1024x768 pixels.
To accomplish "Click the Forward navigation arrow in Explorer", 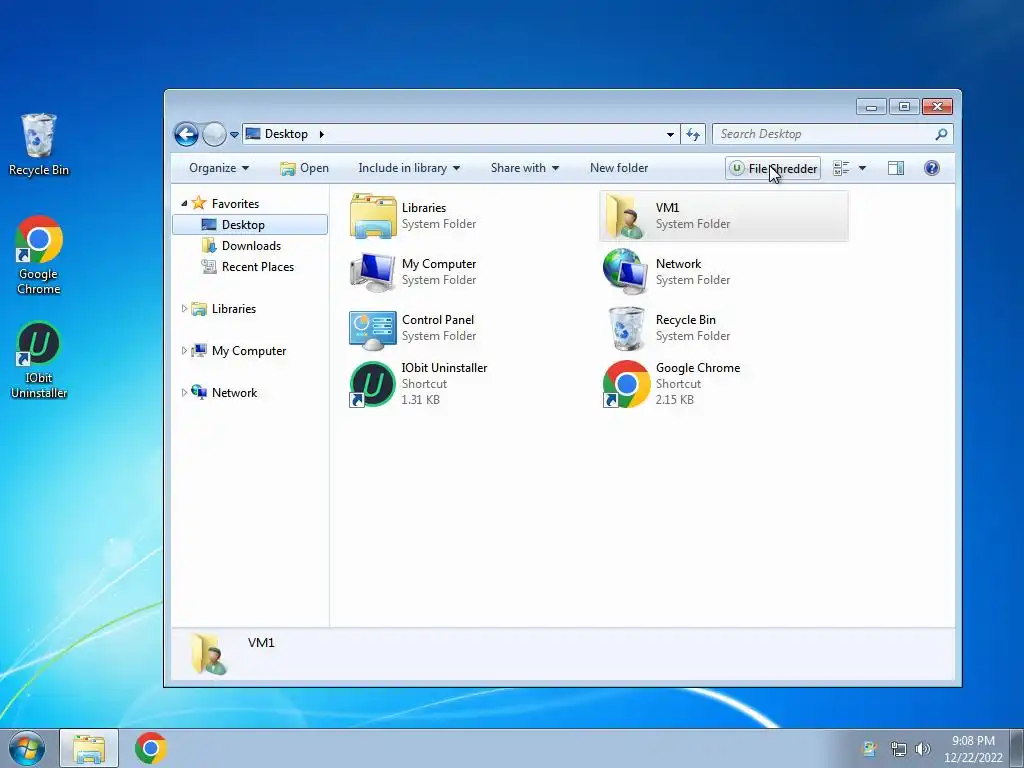I will pos(214,135).
